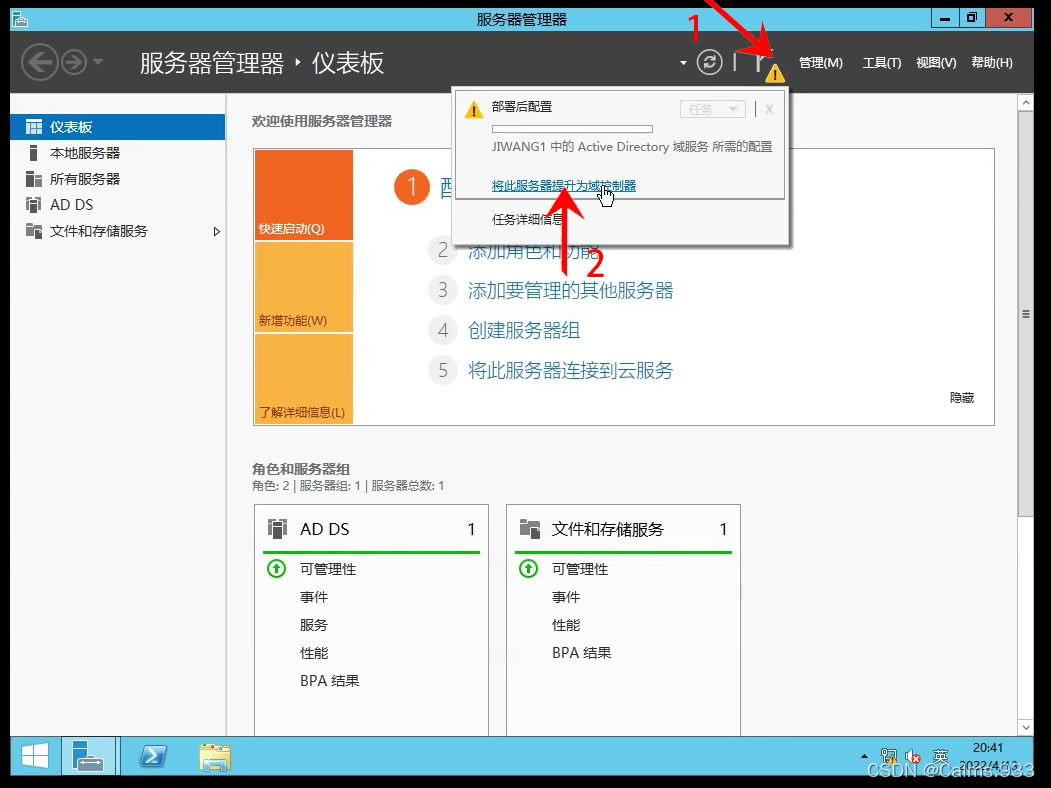Expand 文件和存储服务 submenu arrow

tap(217, 231)
